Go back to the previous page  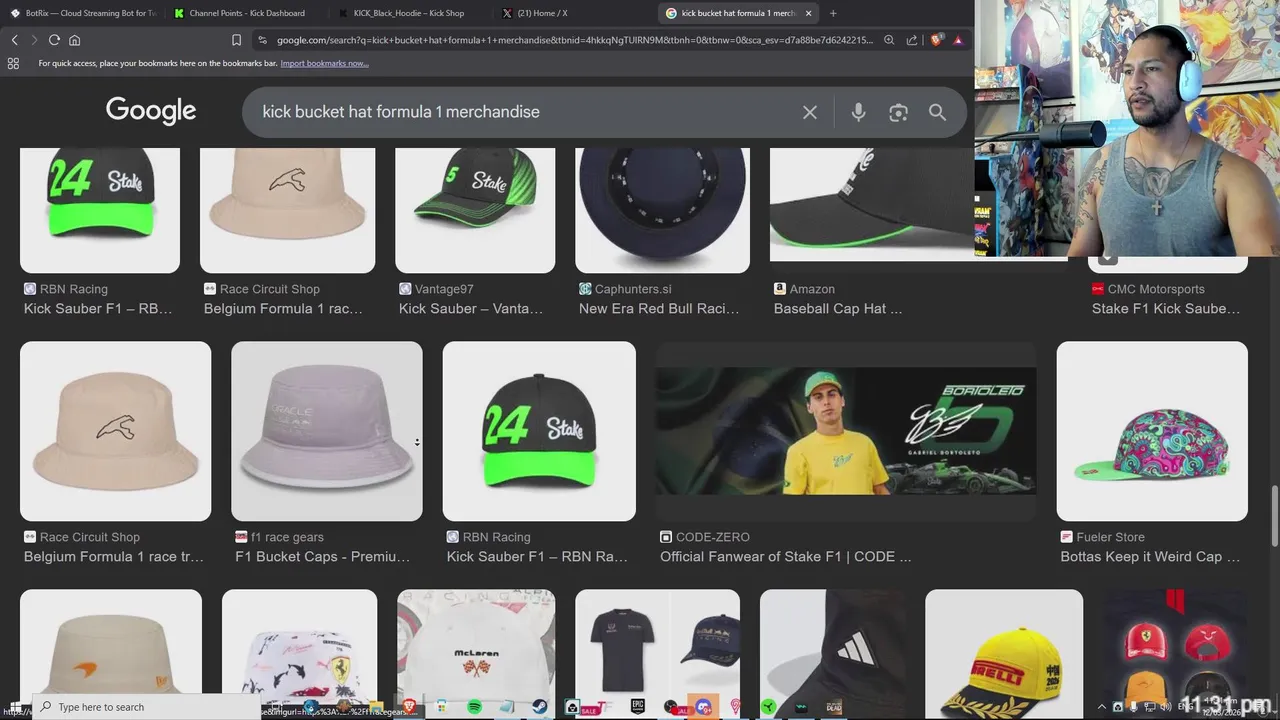tap(14, 40)
